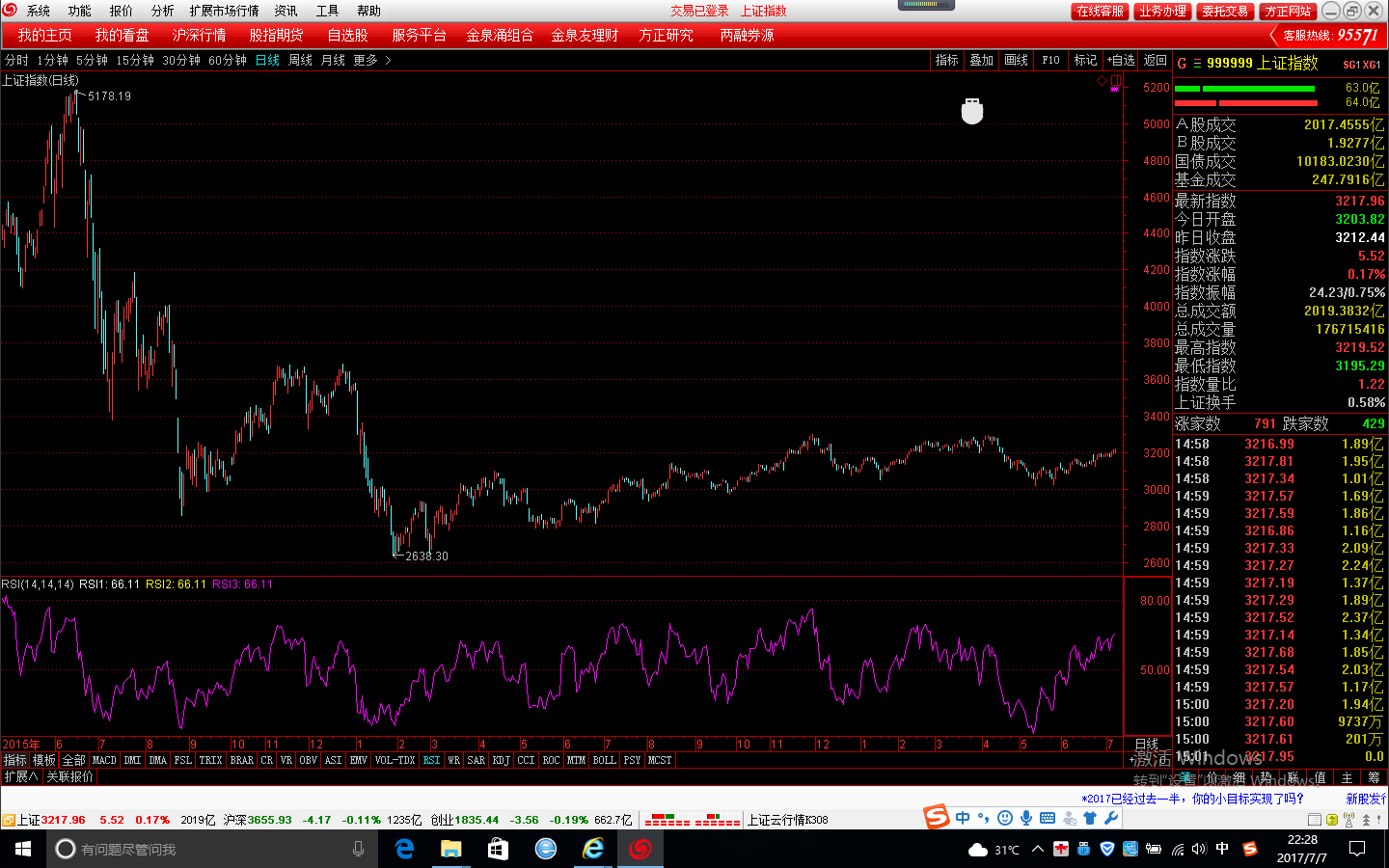Open the Sogou input method S logo

click(x=937, y=817)
